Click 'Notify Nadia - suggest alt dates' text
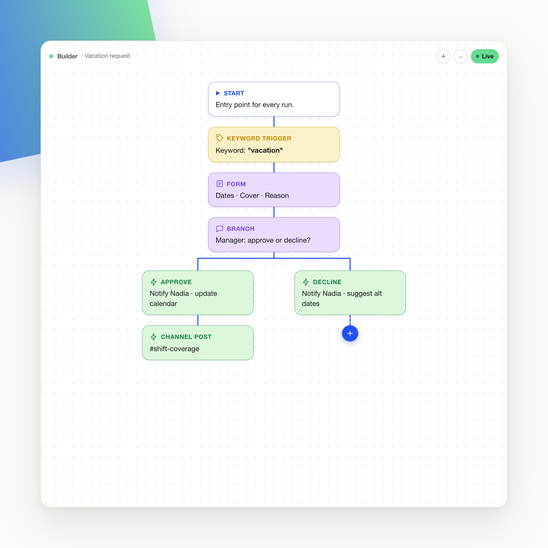Screen dimensions: 548x548 (x=342, y=298)
